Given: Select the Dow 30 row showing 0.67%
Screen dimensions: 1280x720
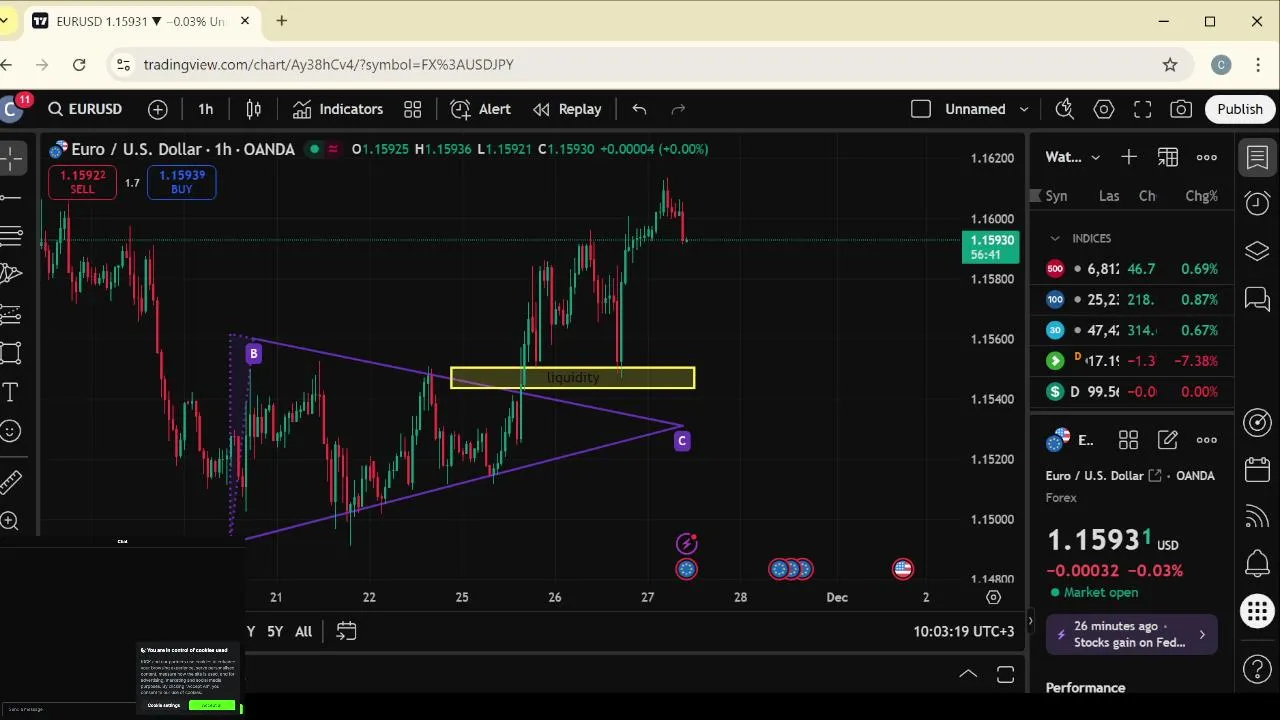Looking at the screenshot, I should point(1132,330).
